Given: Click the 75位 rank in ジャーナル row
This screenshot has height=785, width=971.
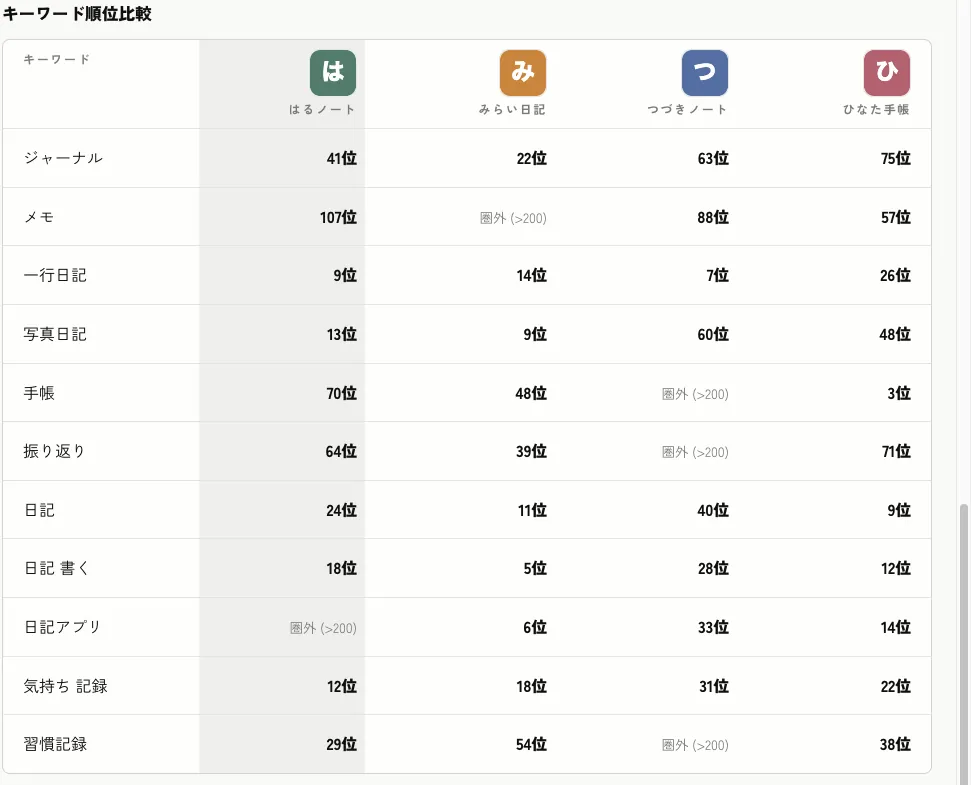Looking at the screenshot, I should (895, 158).
